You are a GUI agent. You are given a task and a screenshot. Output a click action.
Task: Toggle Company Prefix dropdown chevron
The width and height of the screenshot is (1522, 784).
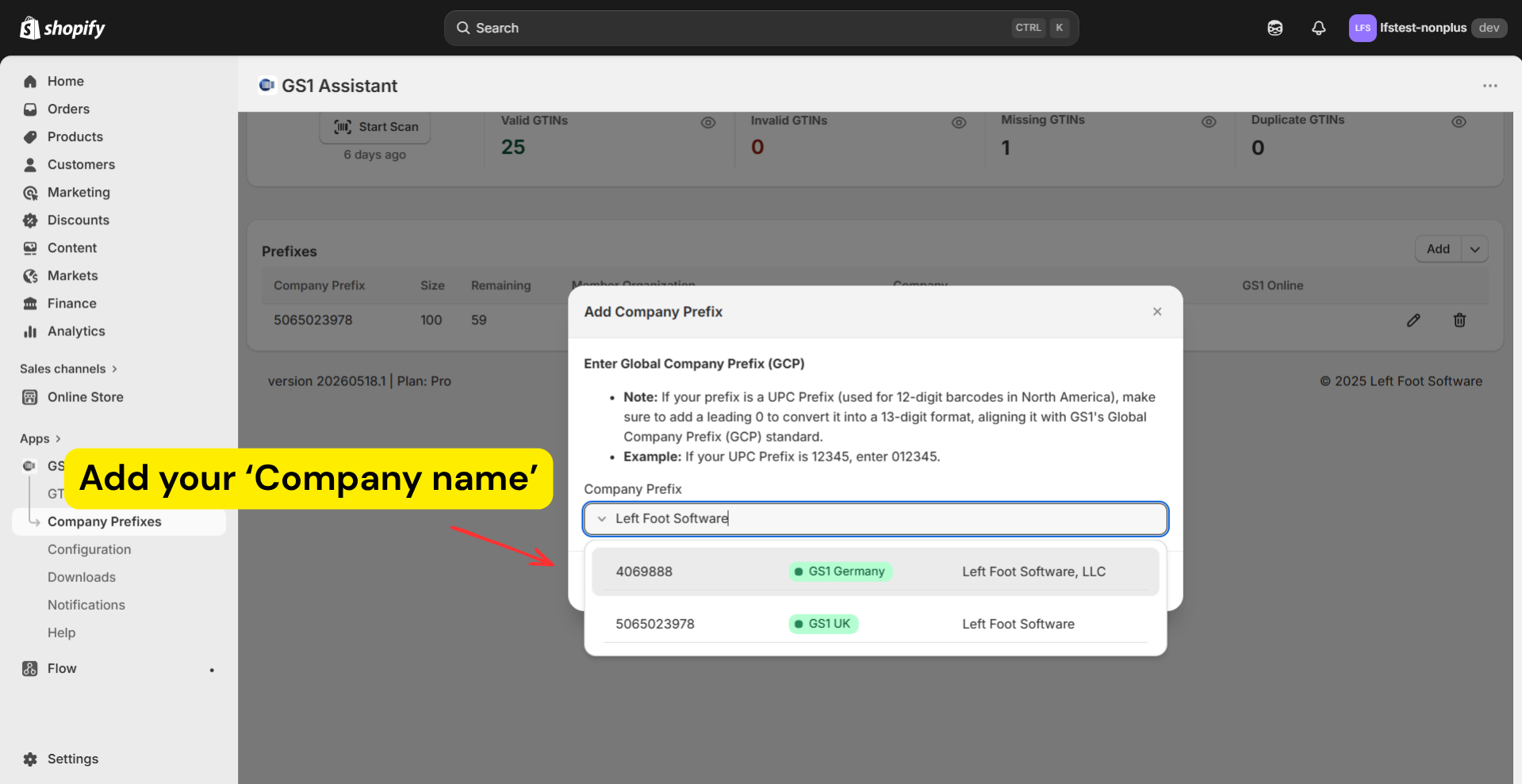[x=602, y=518]
